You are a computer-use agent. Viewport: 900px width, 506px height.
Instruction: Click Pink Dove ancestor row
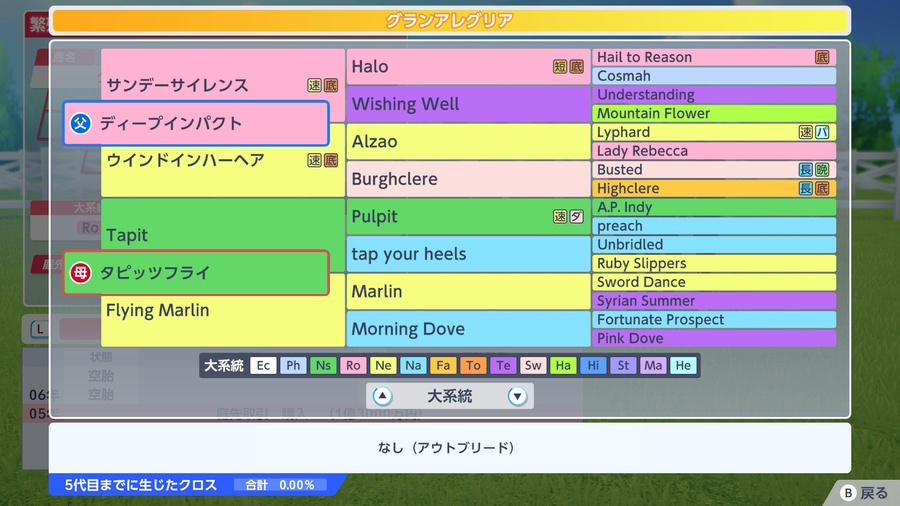(714, 338)
